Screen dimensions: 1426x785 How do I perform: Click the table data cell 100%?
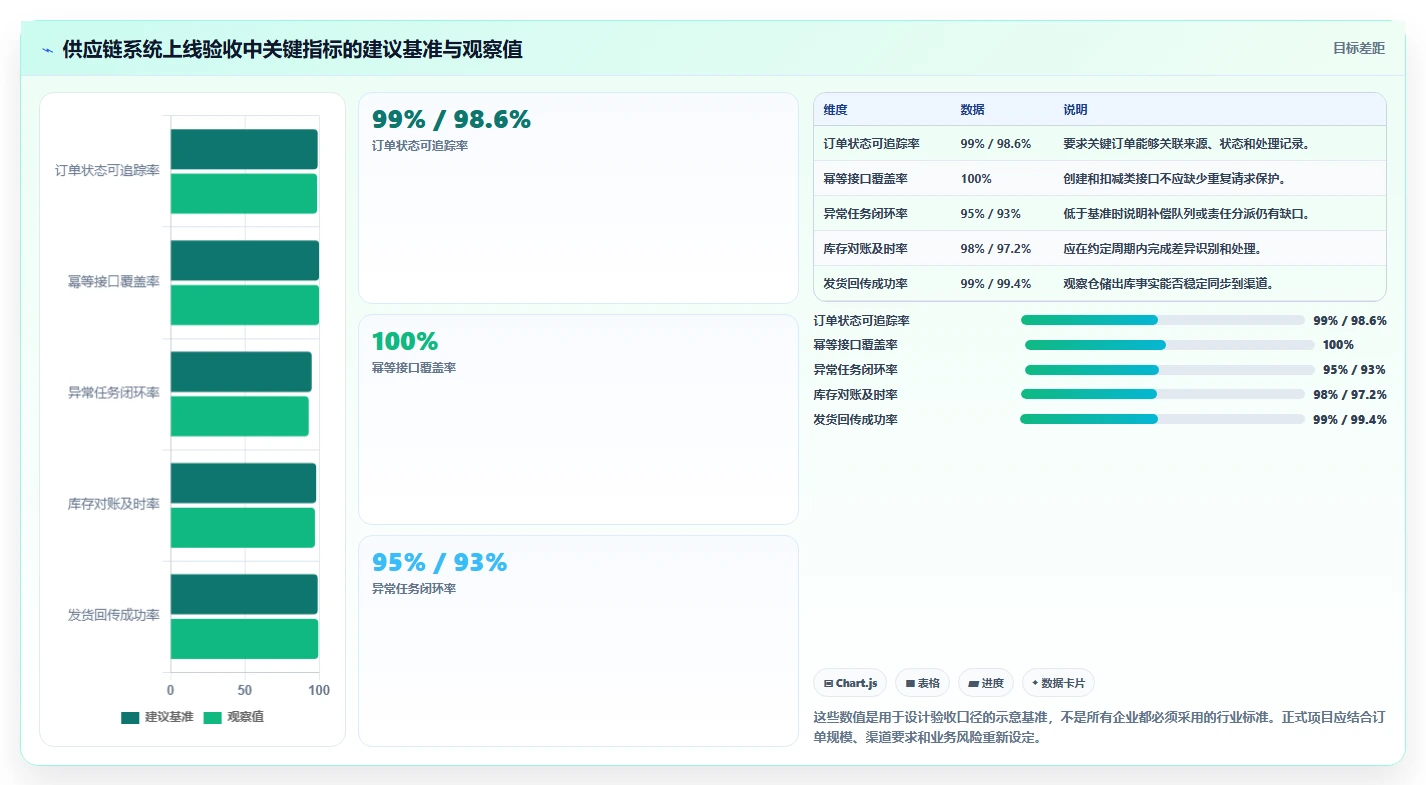pyautogui.click(x=976, y=179)
